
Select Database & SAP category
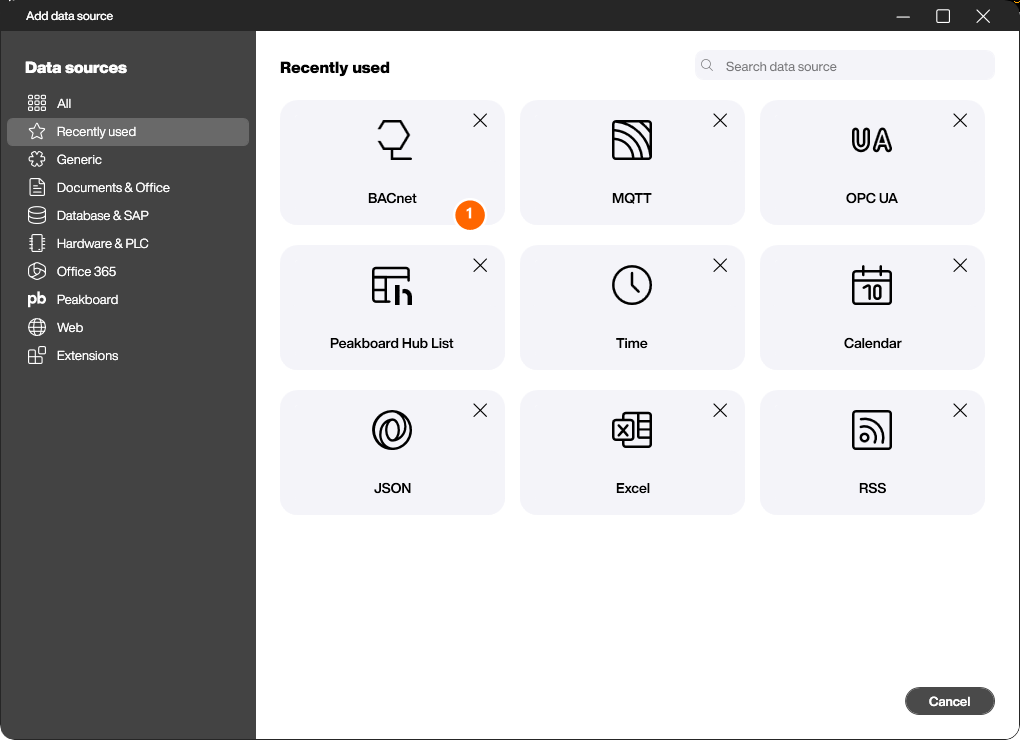point(128,215)
